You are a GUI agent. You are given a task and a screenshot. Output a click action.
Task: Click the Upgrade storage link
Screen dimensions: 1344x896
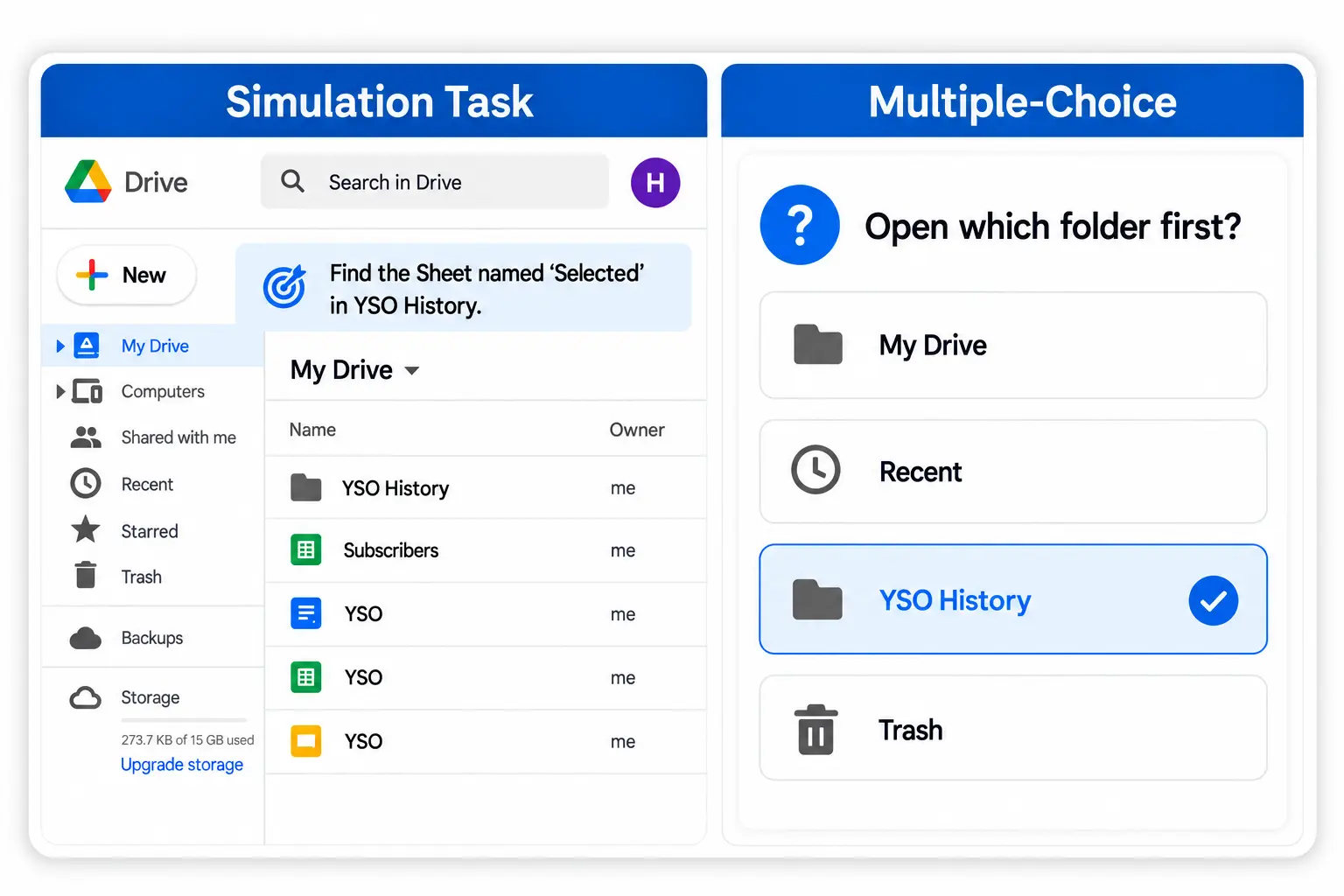[182, 764]
